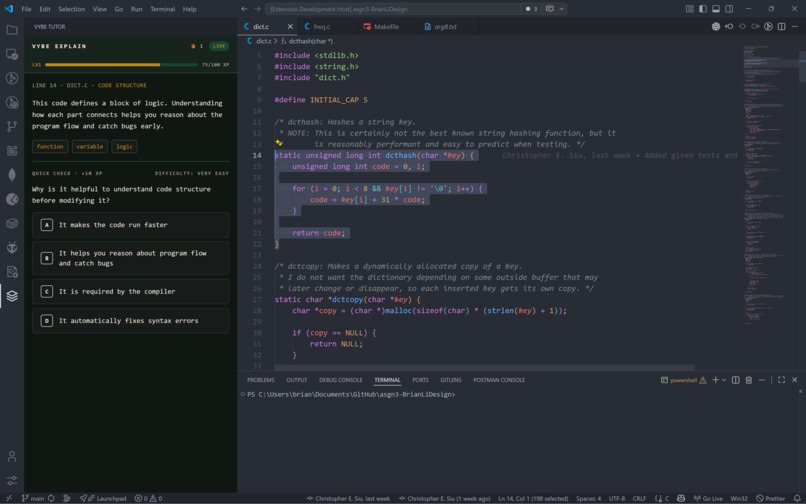Open the launch profile dropdown beside plus
The width and height of the screenshot is (806, 504).
coord(724,380)
